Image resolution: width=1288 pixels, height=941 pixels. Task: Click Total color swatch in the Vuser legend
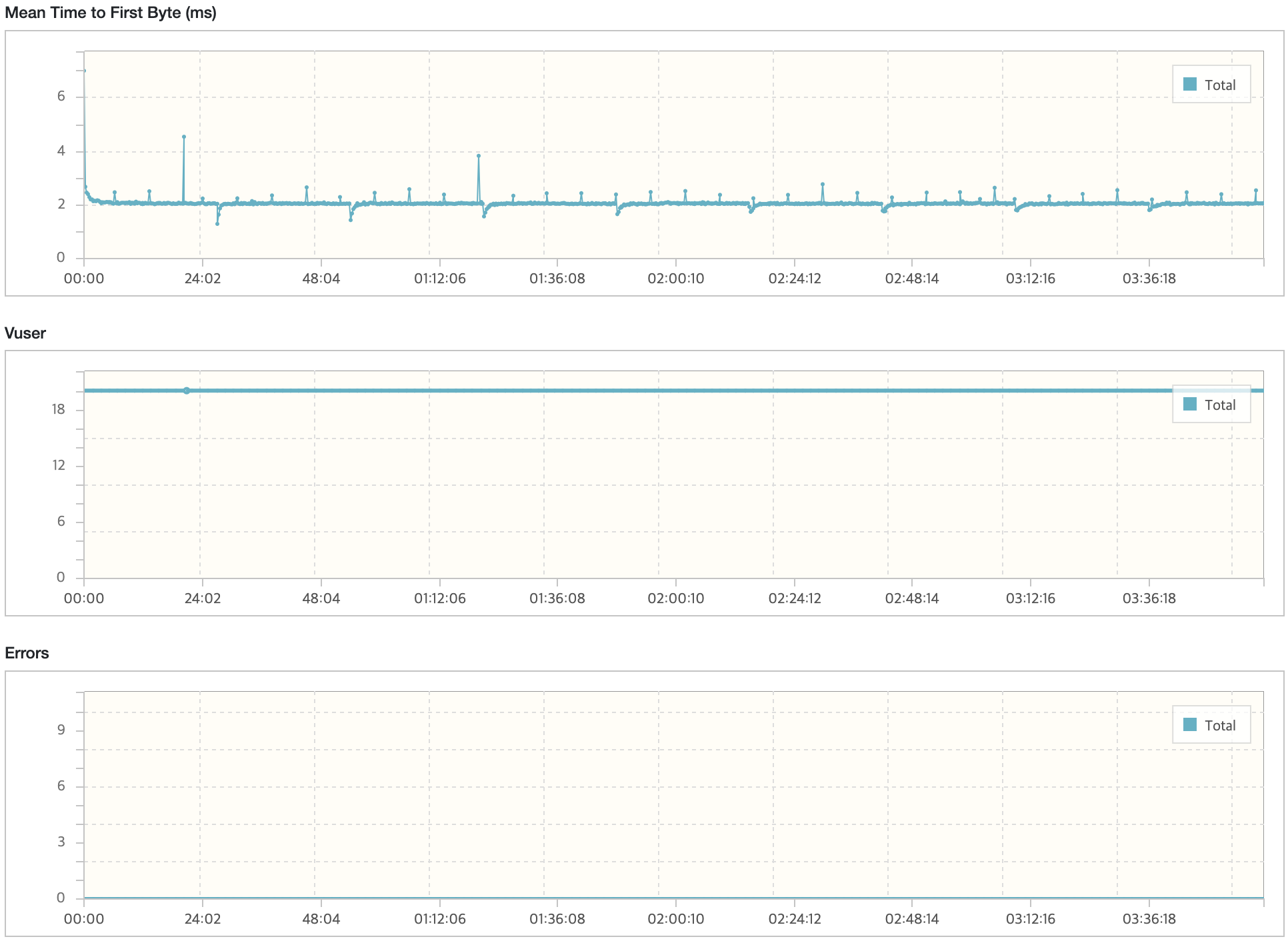click(x=1189, y=404)
